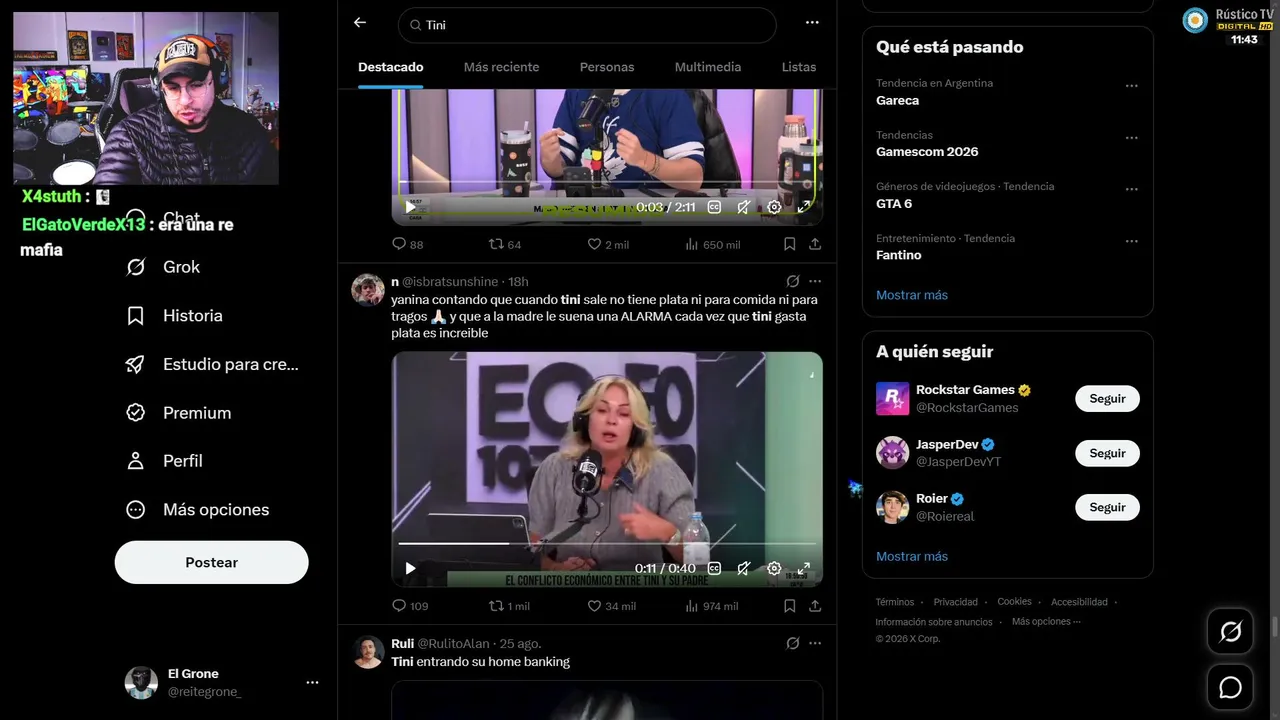Bookmark the post with 650 mil views

click(789, 244)
